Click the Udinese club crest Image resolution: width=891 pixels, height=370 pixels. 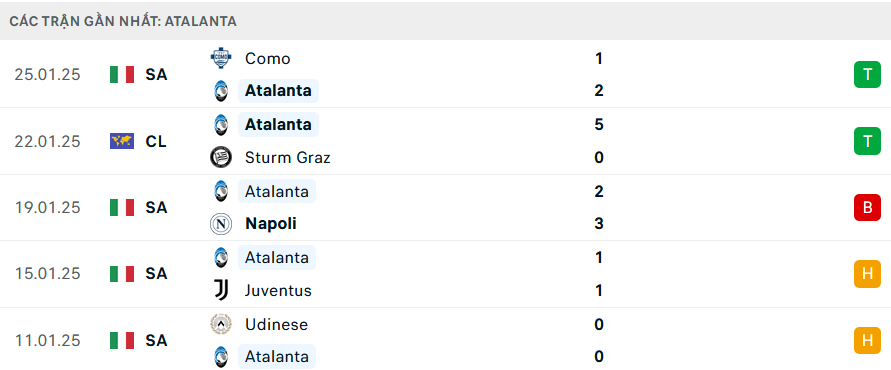pyautogui.click(x=220, y=325)
